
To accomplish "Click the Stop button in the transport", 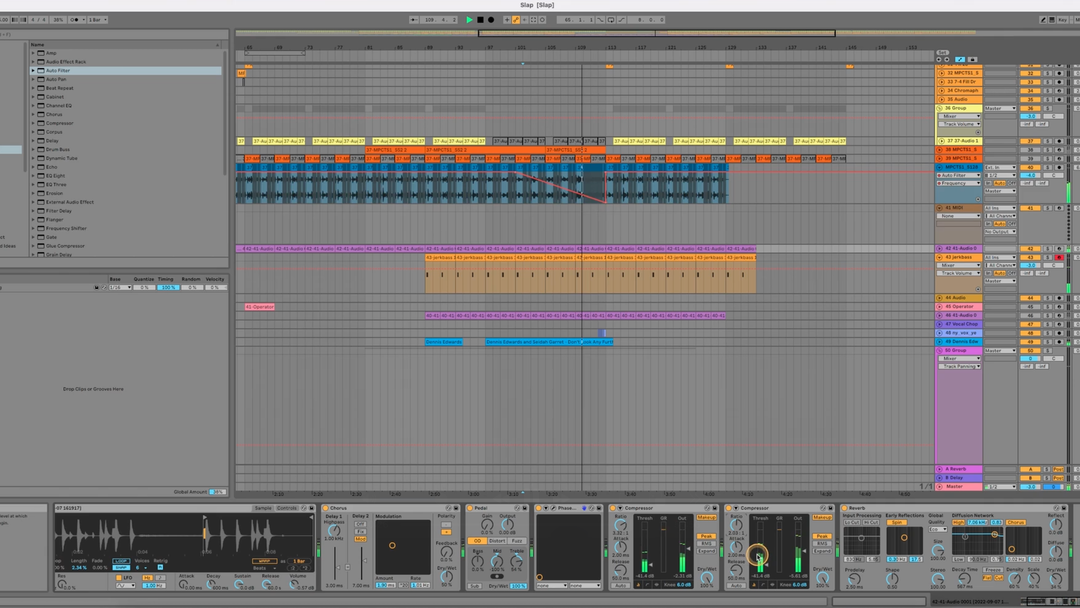I will (x=480, y=19).
